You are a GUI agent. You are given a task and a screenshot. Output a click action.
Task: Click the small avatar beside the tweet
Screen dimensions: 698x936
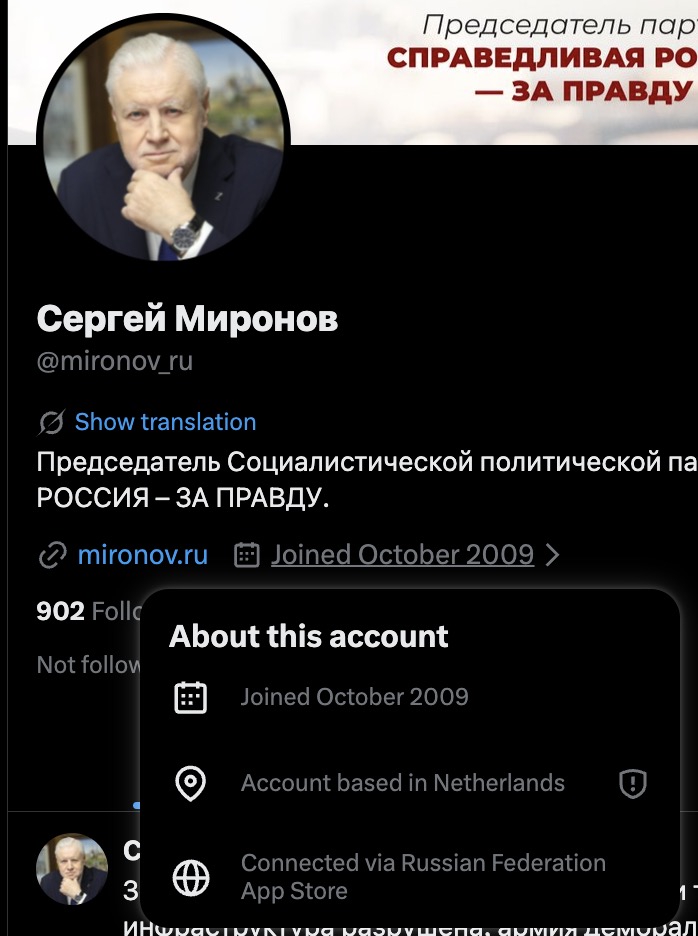click(x=72, y=869)
